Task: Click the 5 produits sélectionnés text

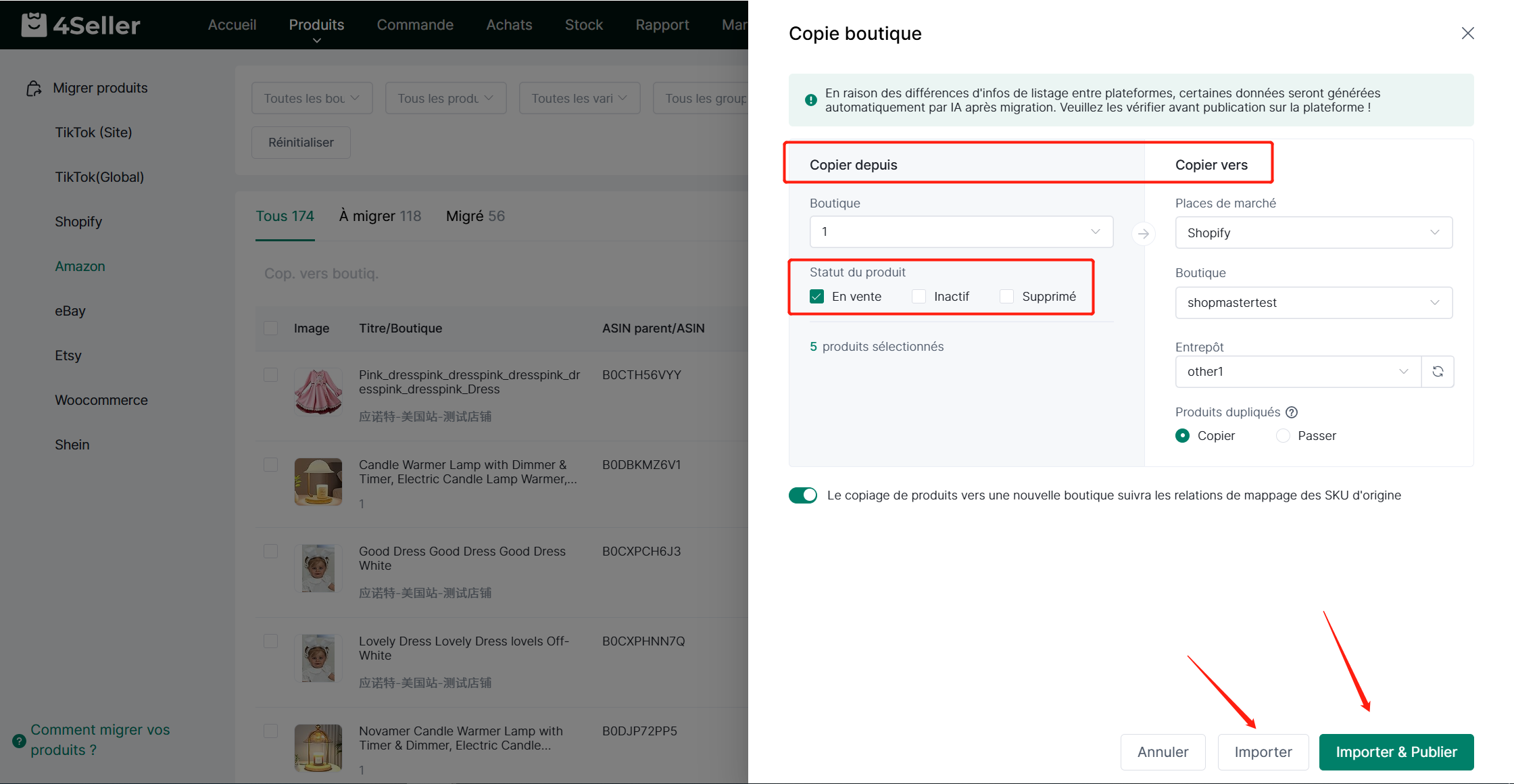Action: point(877,347)
